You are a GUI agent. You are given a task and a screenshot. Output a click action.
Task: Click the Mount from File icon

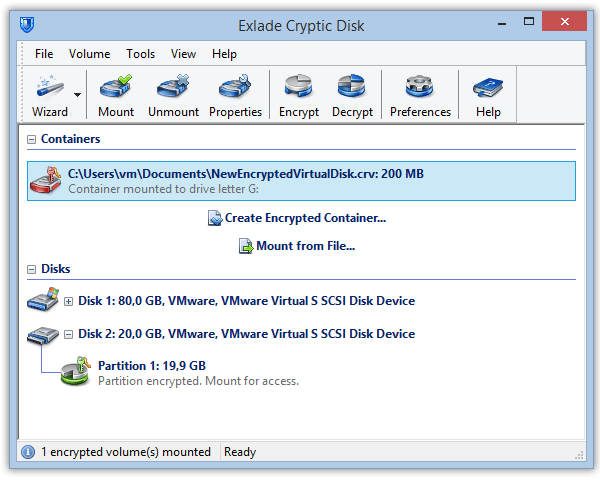[246, 246]
